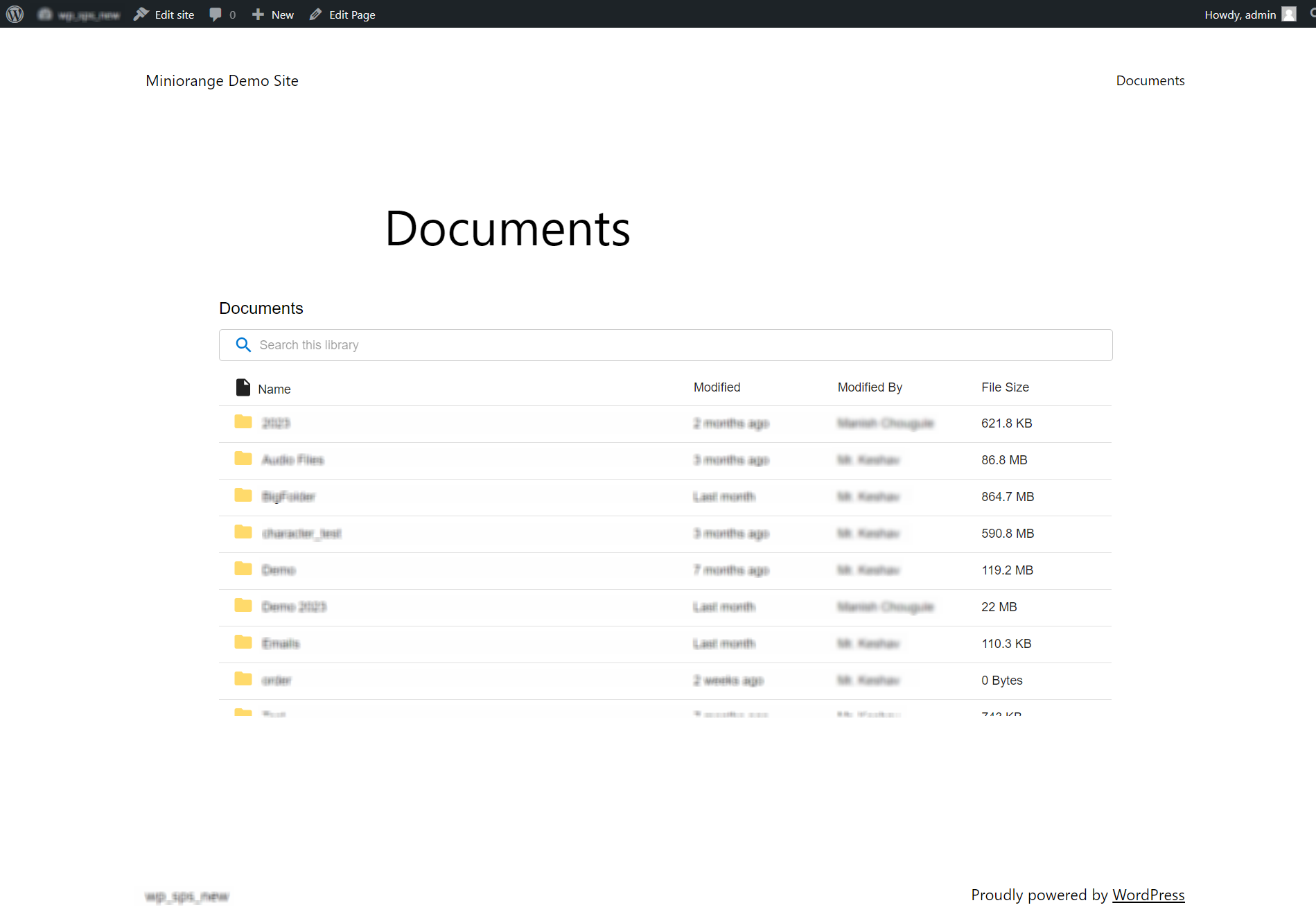Click the Documents library heading above the search

point(261,308)
